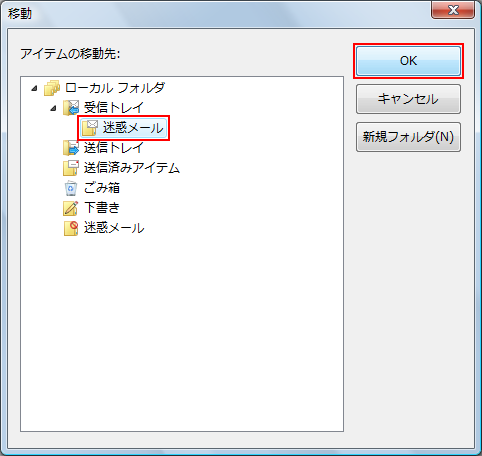The image size is (482, 456).
Task: Click the 下書き drafts pencil icon
Action: point(71,208)
